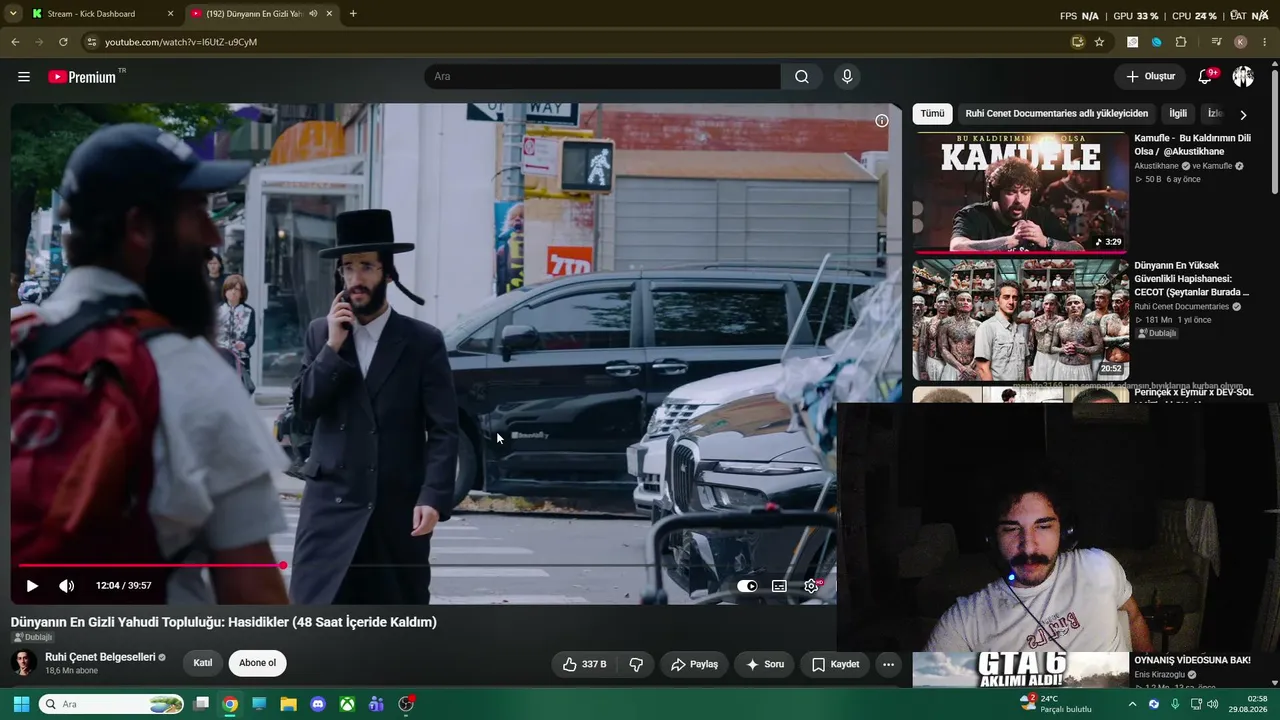Viewport: 1280px width, 720px height.
Task: Show hidden system tray icons
Action: [x=1132, y=704]
